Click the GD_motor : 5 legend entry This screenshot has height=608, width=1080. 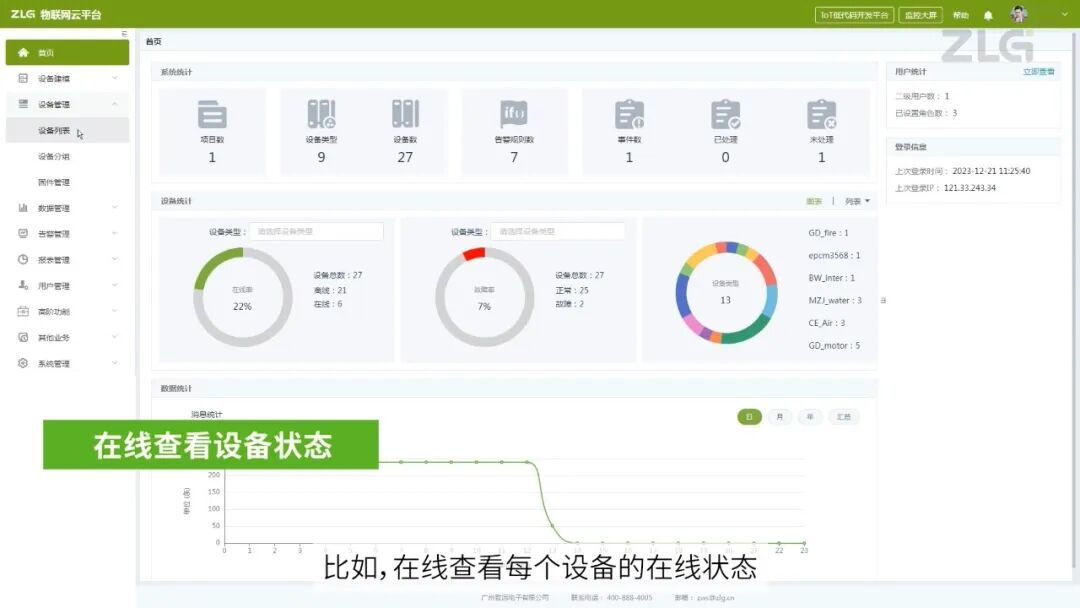(834, 346)
